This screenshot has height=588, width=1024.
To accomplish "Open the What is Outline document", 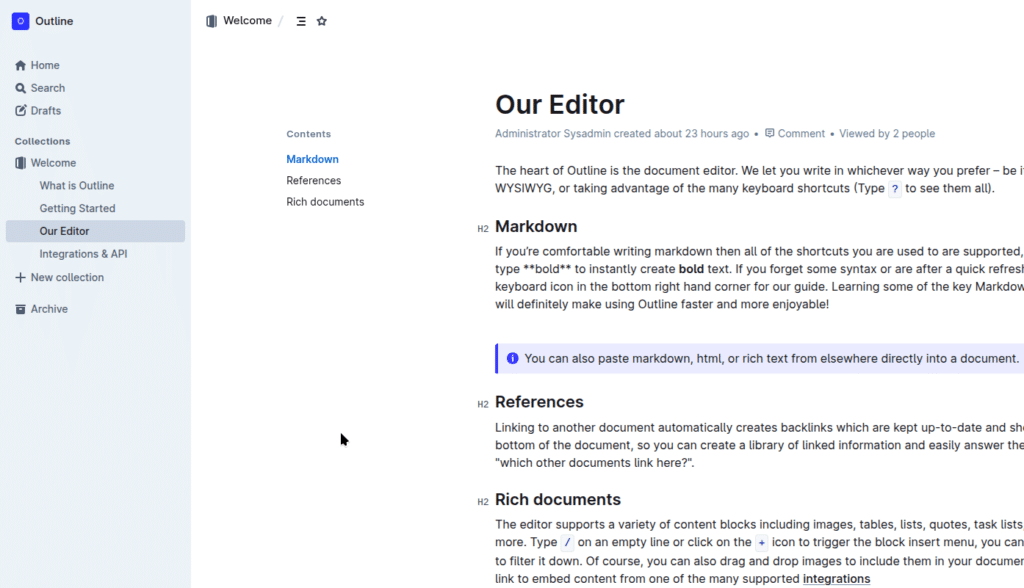I will click(77, 186).
